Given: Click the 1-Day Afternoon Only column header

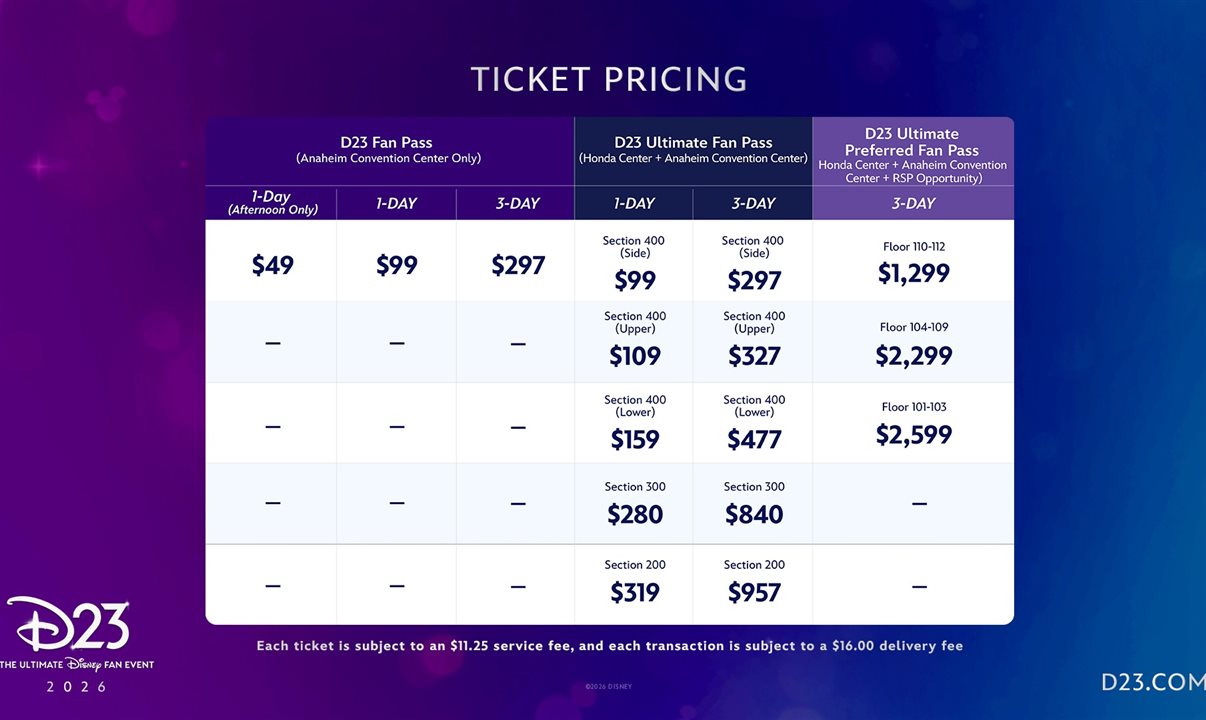Looking at the screenshot, I should click(x=272, y=203).
